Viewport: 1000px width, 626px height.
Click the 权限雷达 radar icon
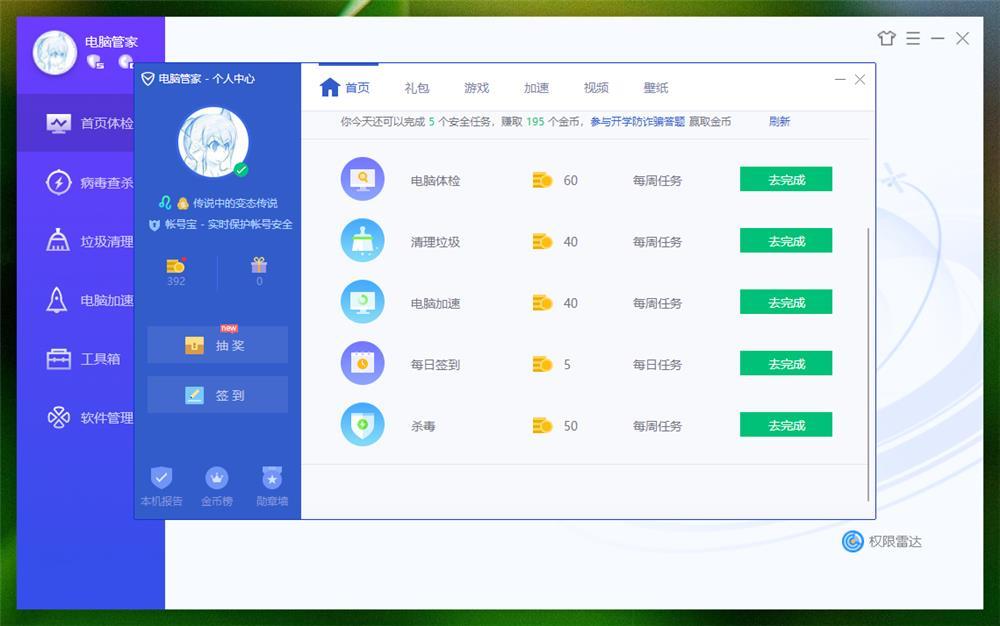tap(852, 541)
